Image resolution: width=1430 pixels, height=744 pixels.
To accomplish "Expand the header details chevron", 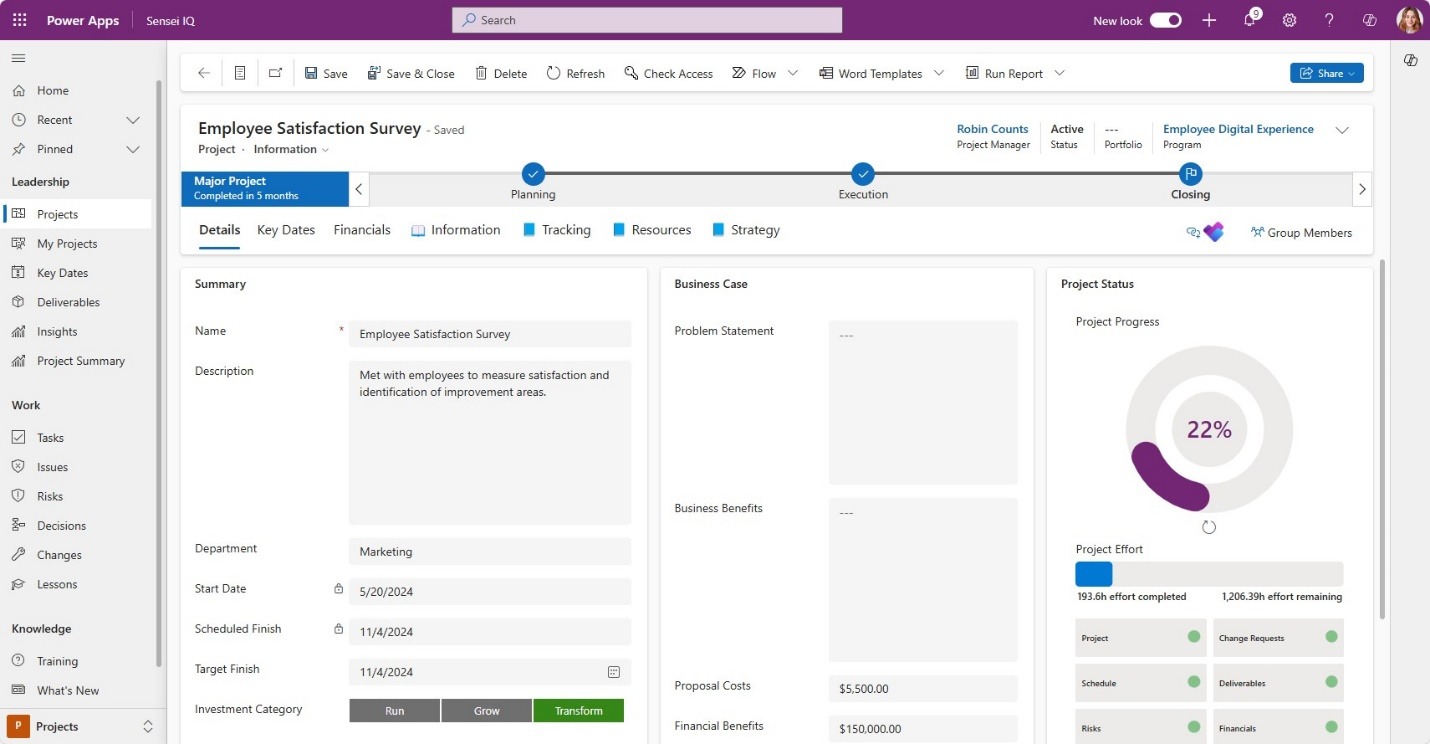I will (1343, 130).
